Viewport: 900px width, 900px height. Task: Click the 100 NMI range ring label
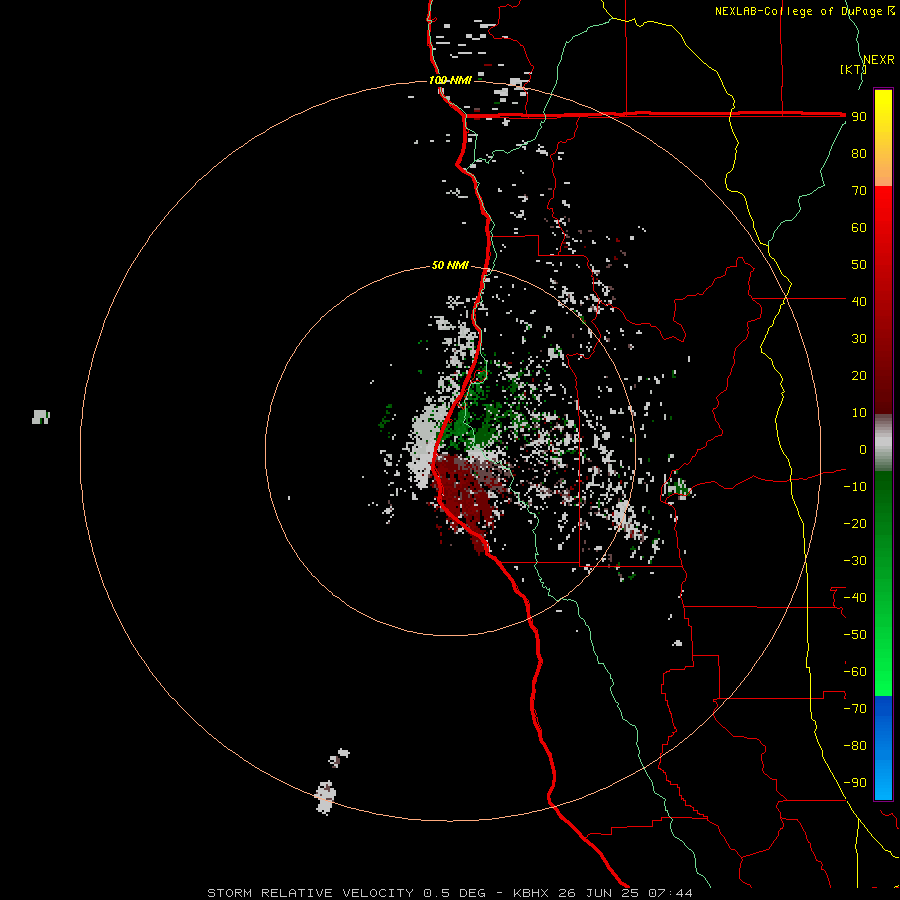pyautogui.click(x=451, y=80)
